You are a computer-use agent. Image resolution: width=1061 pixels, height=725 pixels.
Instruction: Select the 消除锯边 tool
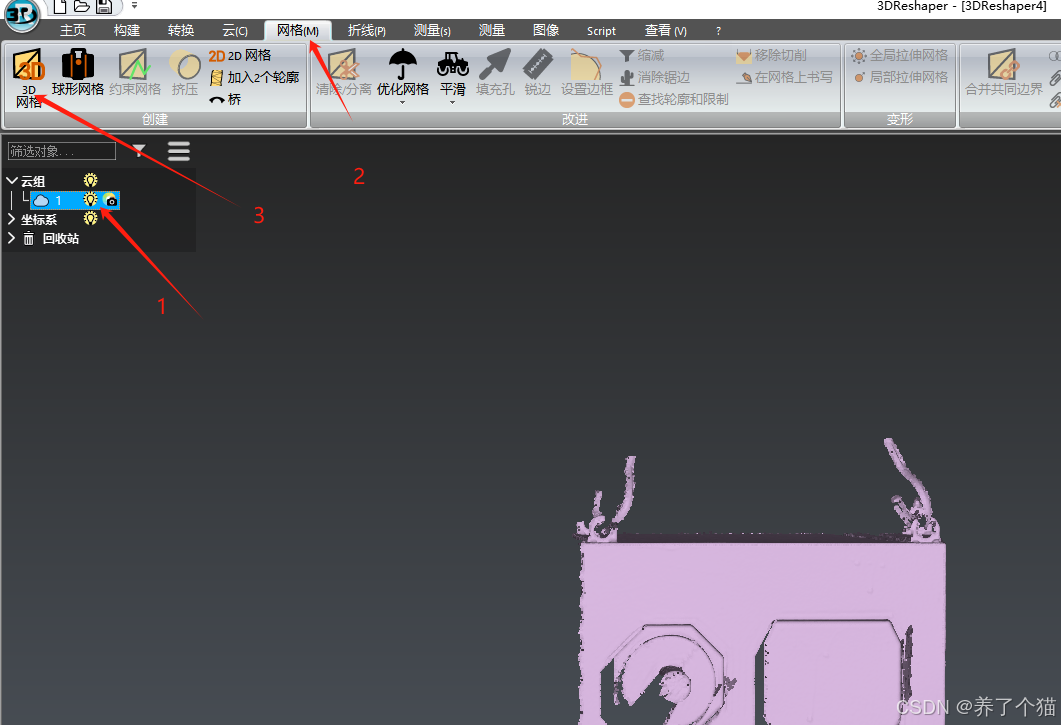coord(654,77)
